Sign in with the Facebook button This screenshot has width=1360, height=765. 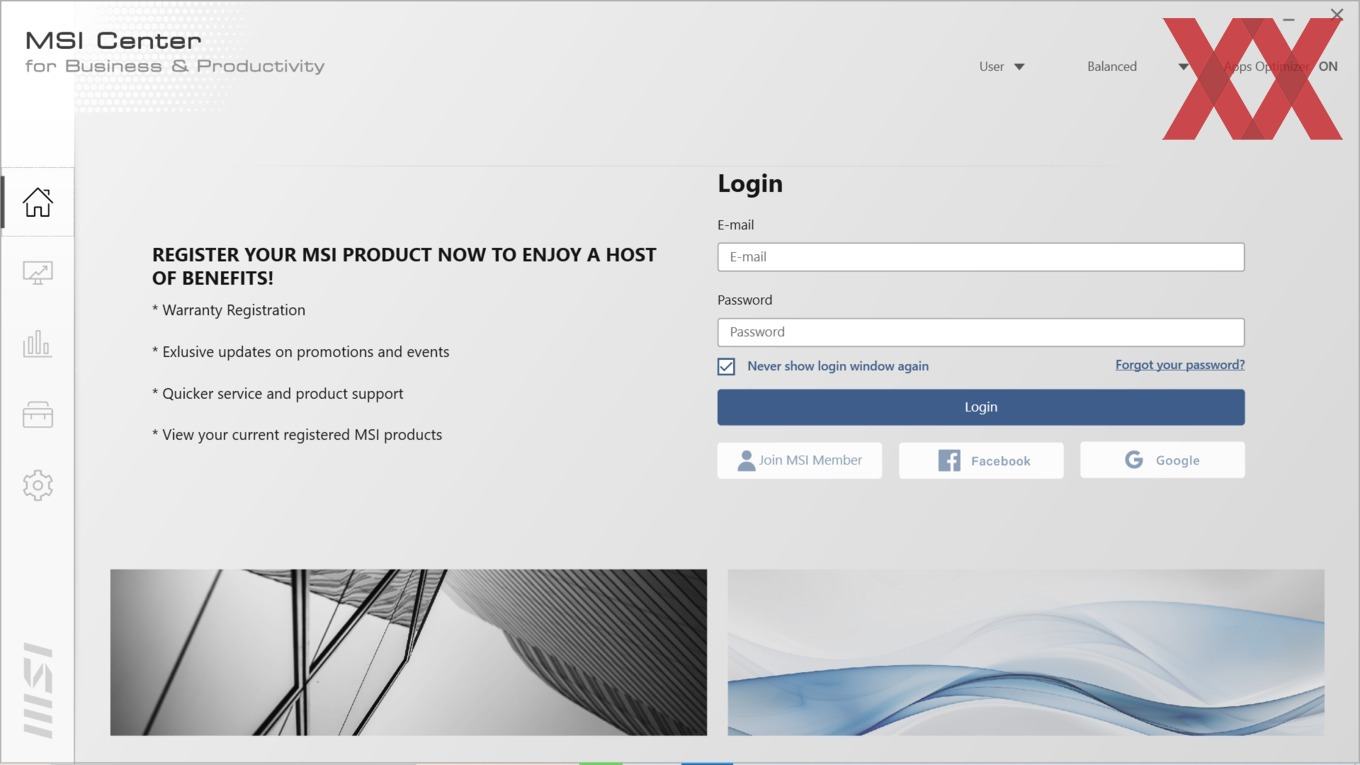click(x=981, y=460)
